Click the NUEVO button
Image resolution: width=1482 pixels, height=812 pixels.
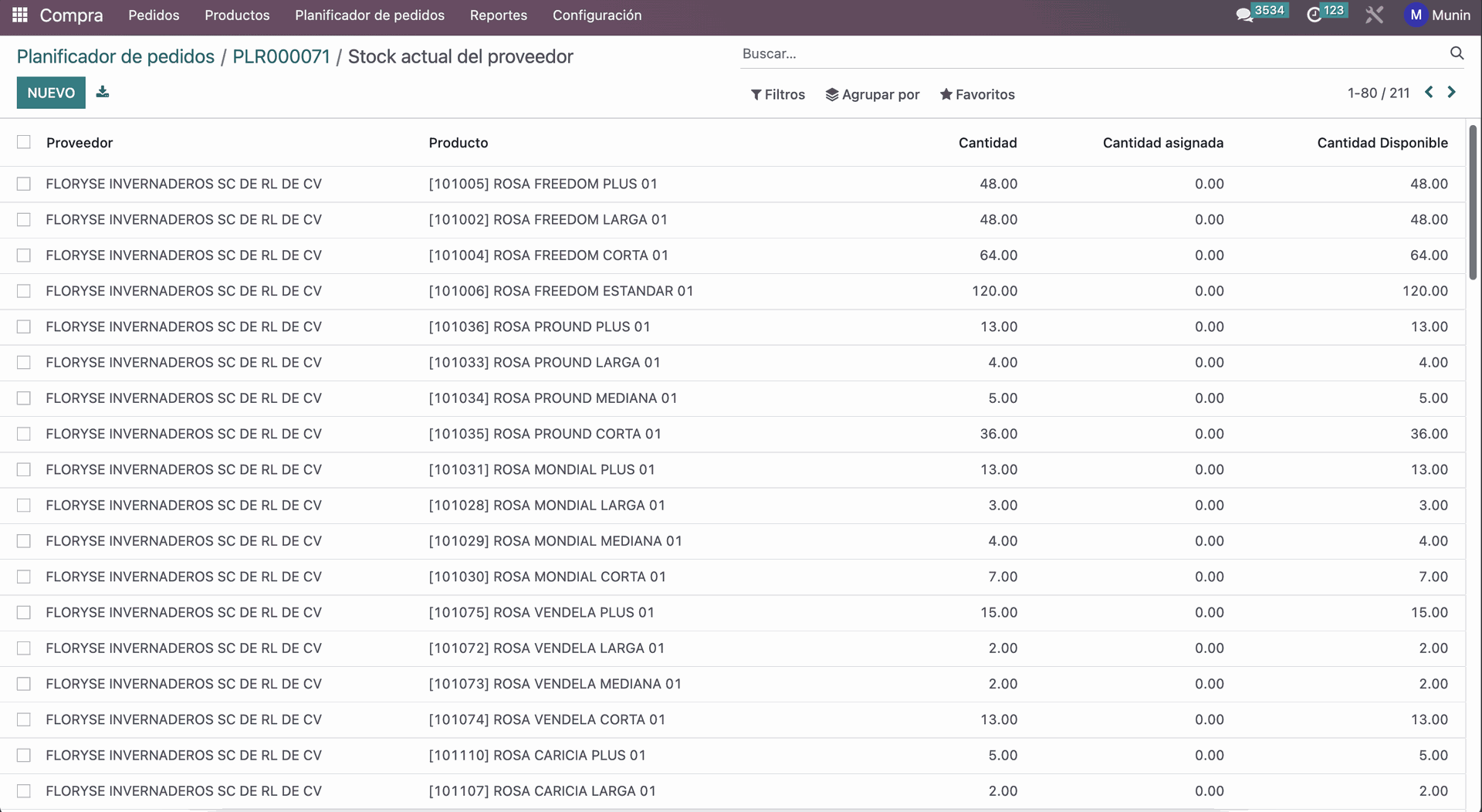pos(51,93)
